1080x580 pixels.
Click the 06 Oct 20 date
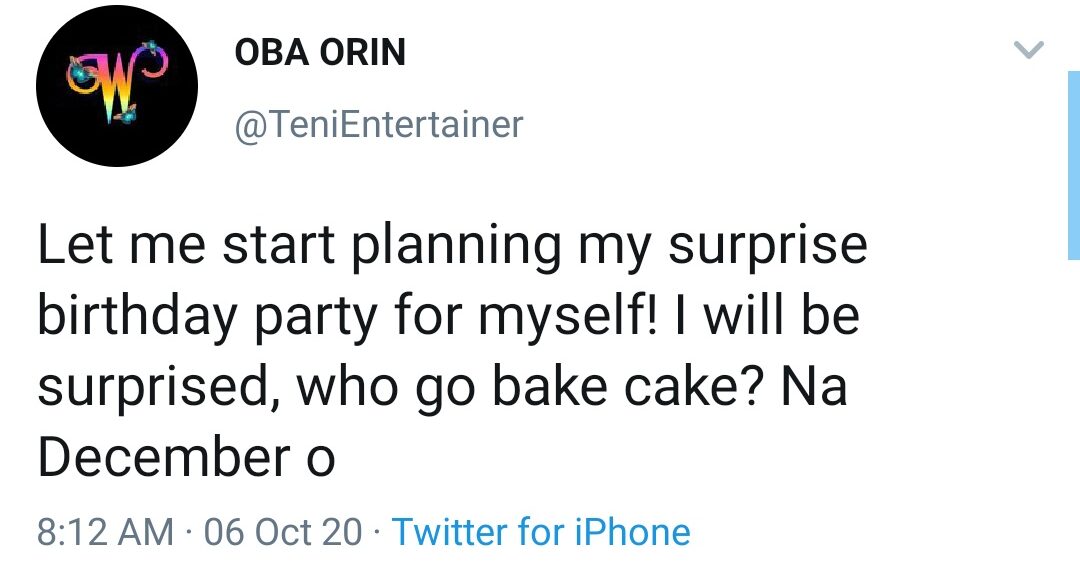[x=282, y=532]
